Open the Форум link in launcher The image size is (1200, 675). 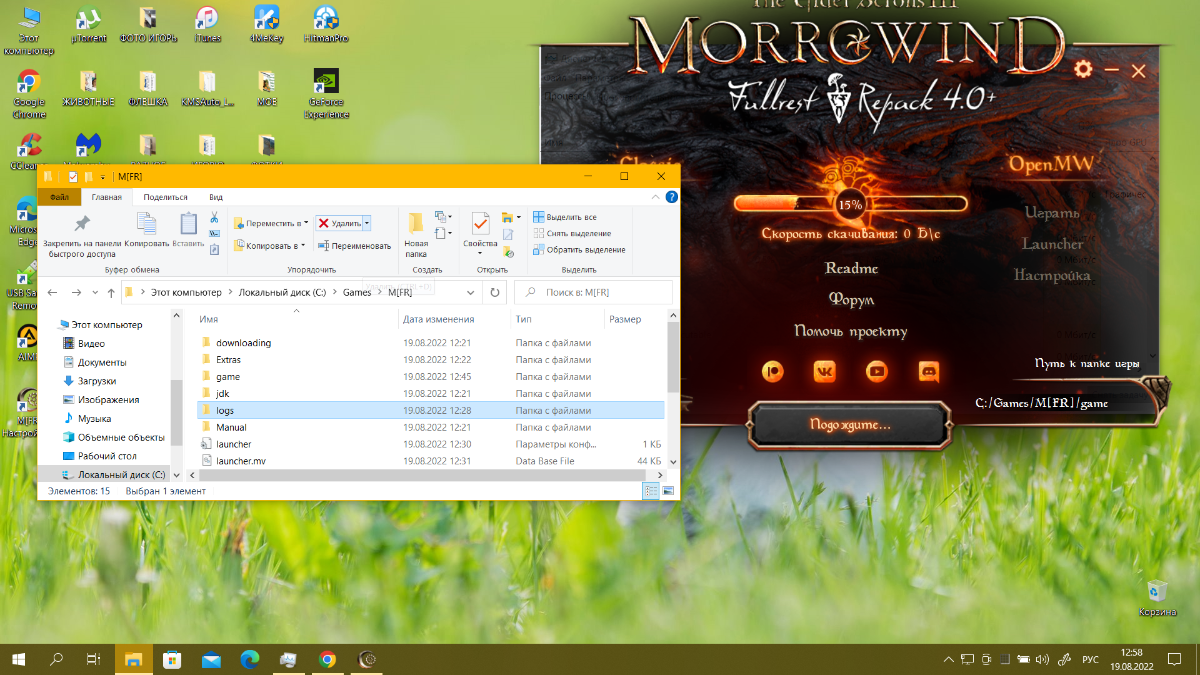pyautogui.click(x=851, y=299)
